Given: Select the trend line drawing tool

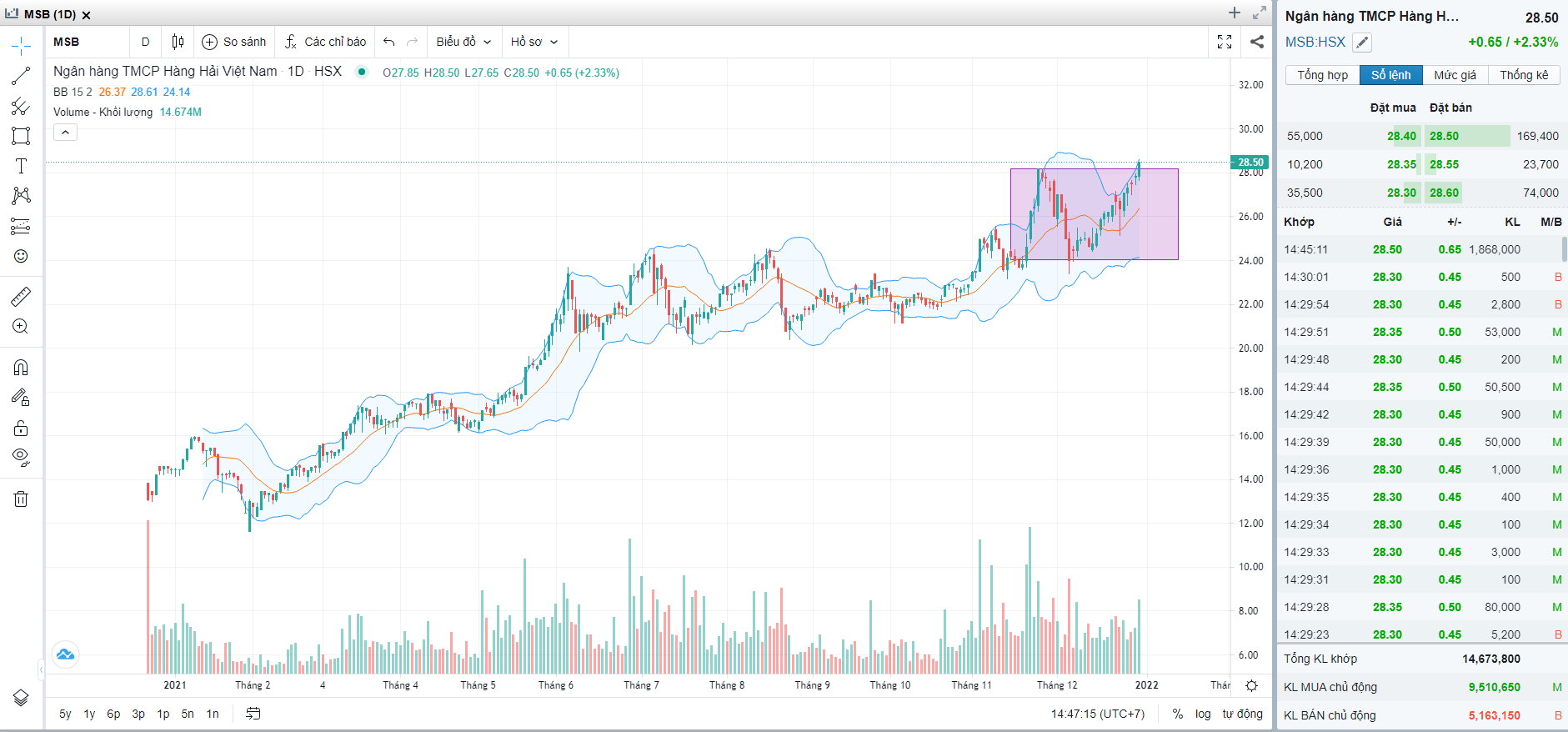Looking at the screenshot, I should tap(21, 76).
